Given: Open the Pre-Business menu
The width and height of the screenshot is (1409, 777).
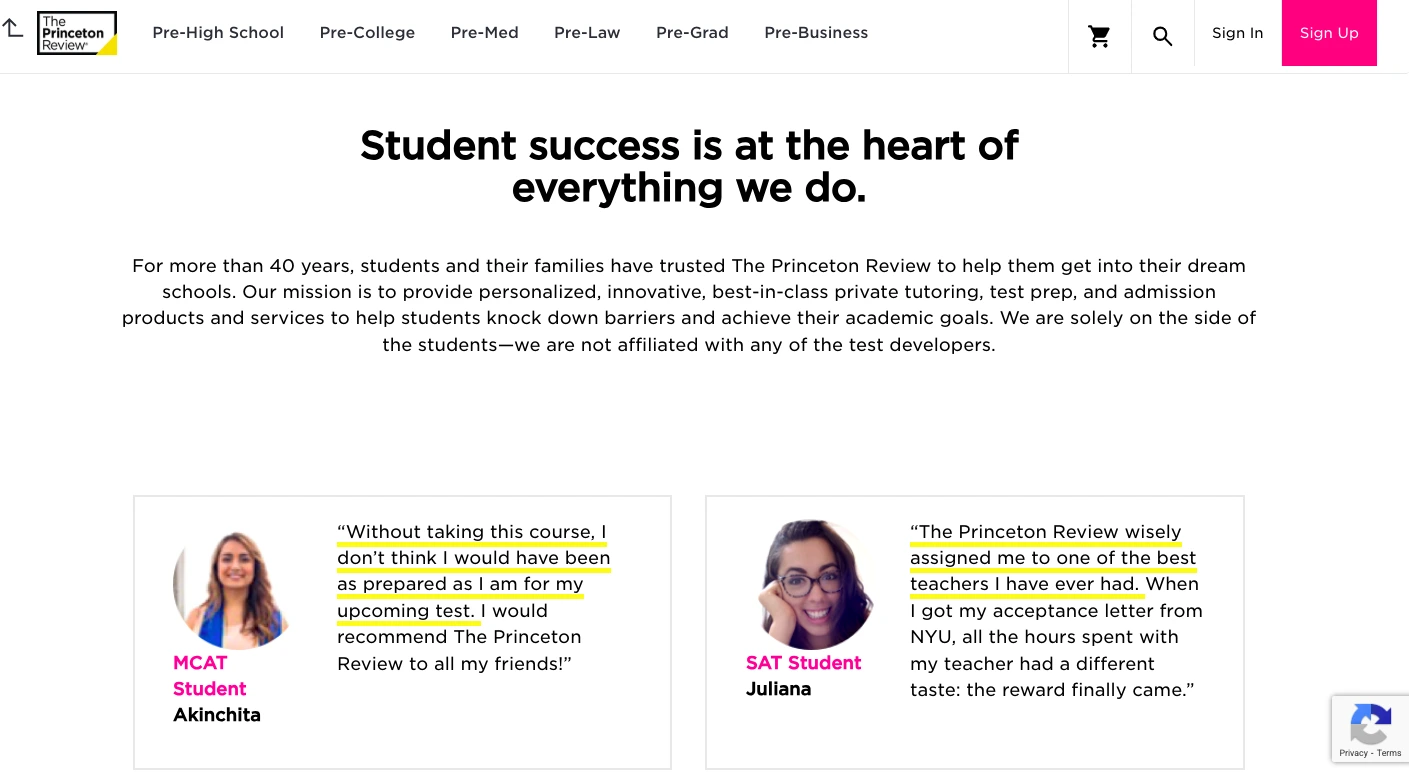Looking at the screenshot, I should pos(816,33).
